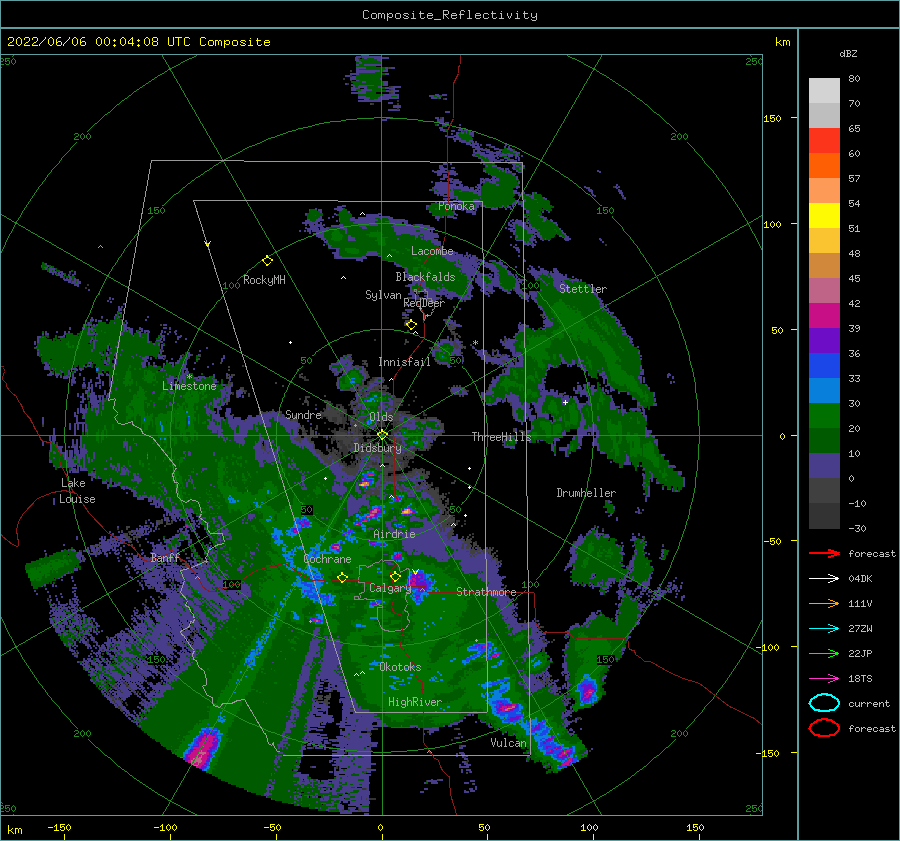
Task: Click the Airdrie town label
Action: click(x=394, y=534)
